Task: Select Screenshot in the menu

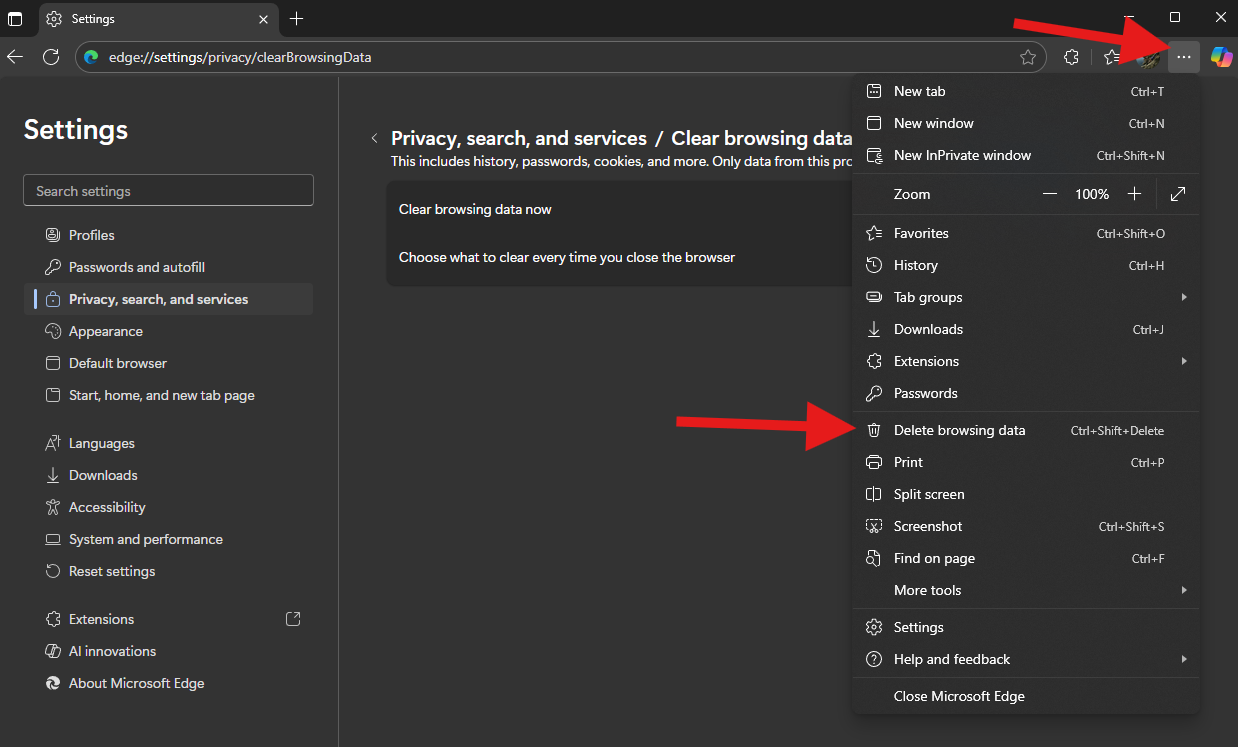Action: (x=1026, y=526)
